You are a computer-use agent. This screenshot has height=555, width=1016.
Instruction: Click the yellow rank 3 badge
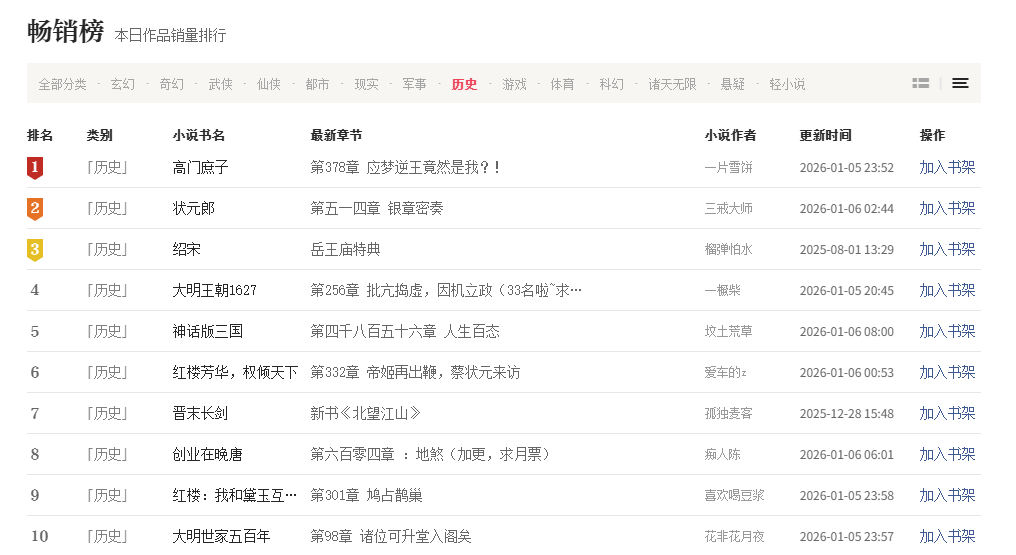(35, 250)
